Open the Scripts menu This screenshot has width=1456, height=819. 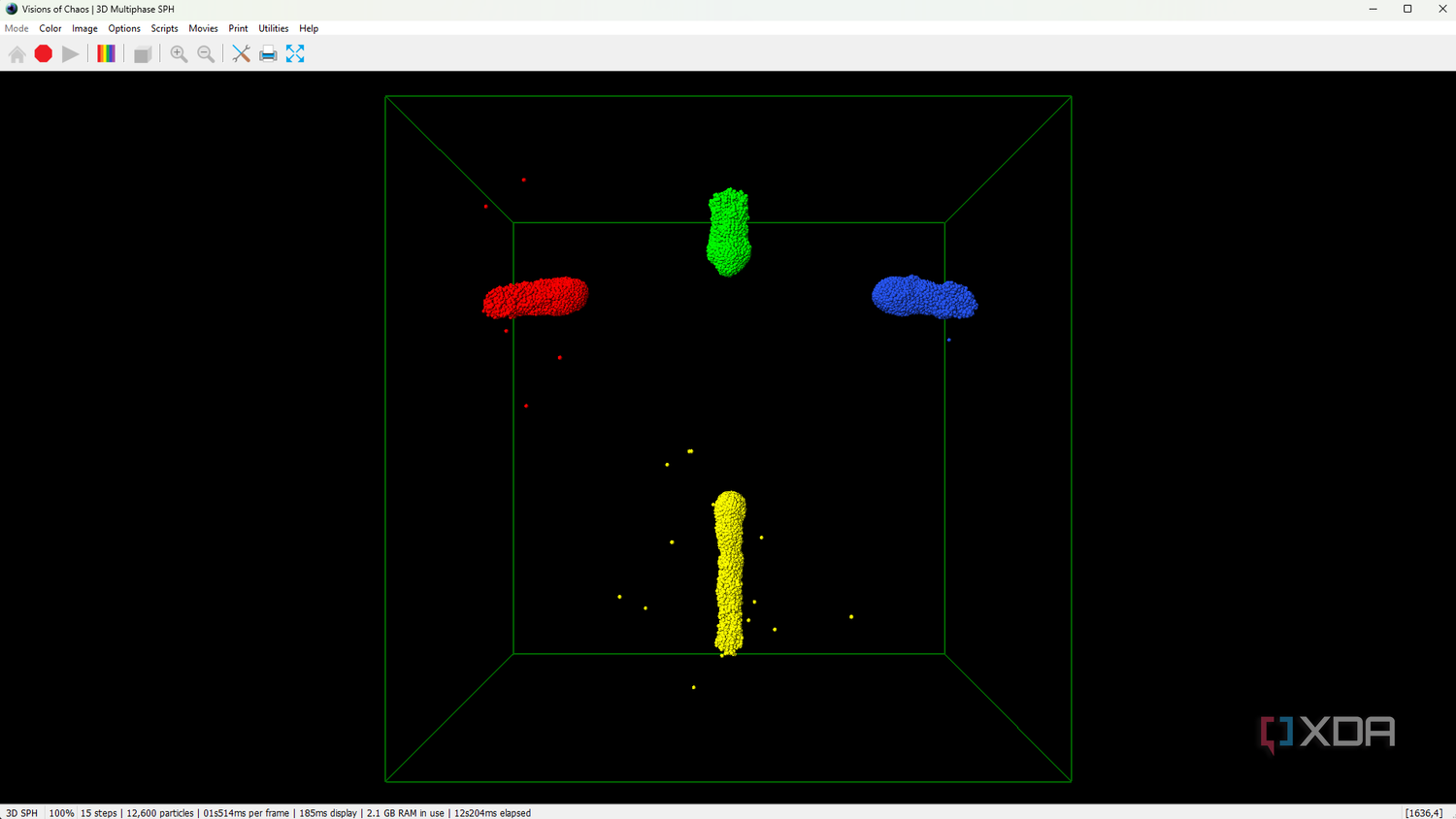[164, 29]
